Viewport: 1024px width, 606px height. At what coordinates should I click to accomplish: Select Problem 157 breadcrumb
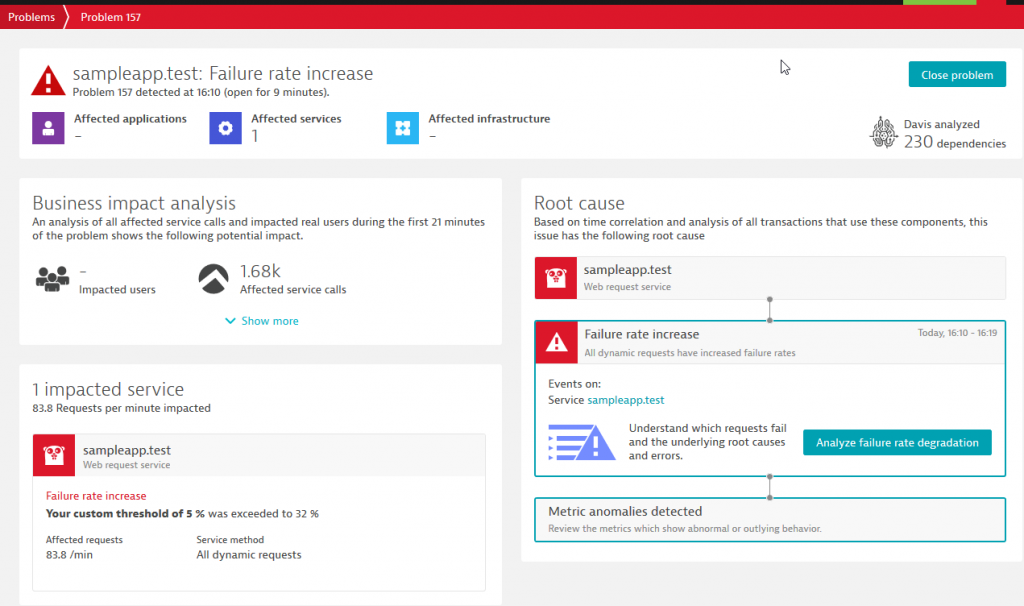111,17
